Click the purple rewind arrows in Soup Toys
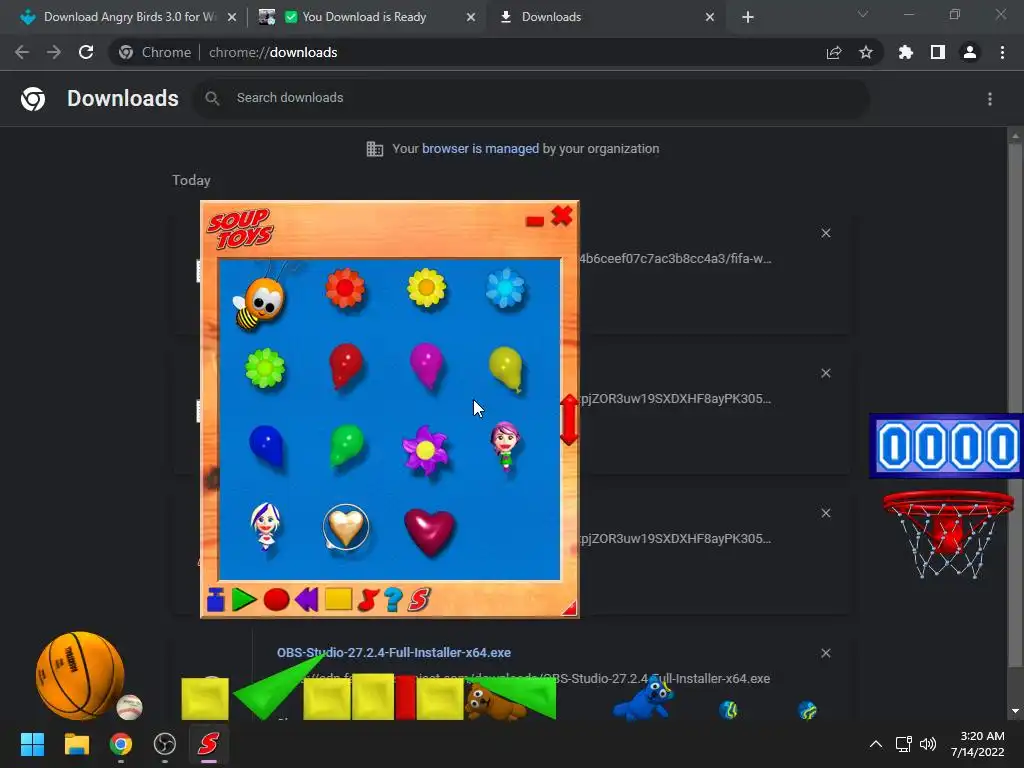This screenshot has height=768, width=1024. pyautogui.click(x=306, y=599)
